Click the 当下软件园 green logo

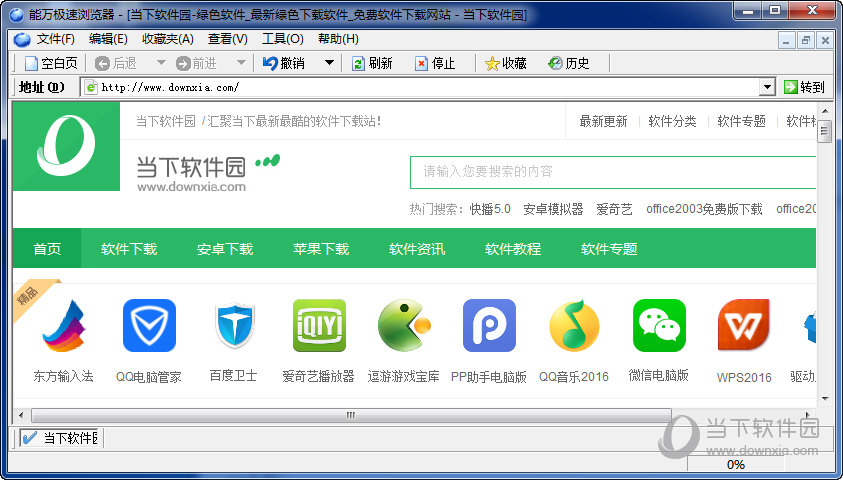(66, 146)
